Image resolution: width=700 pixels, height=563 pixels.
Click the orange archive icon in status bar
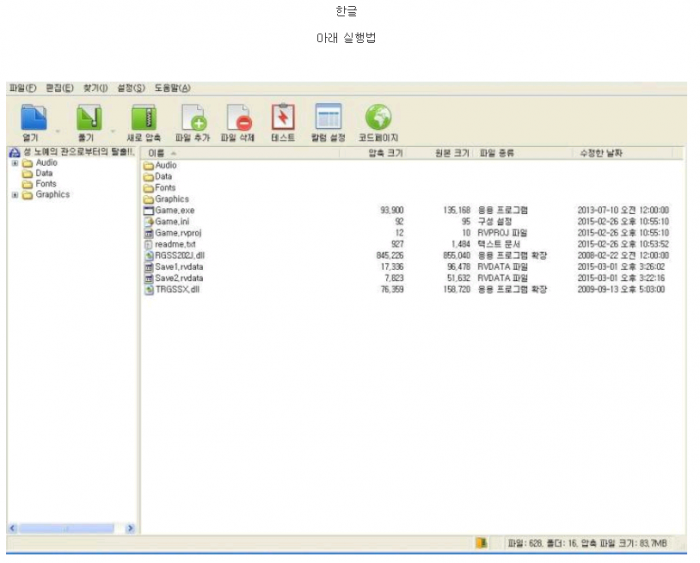(481, 543)
